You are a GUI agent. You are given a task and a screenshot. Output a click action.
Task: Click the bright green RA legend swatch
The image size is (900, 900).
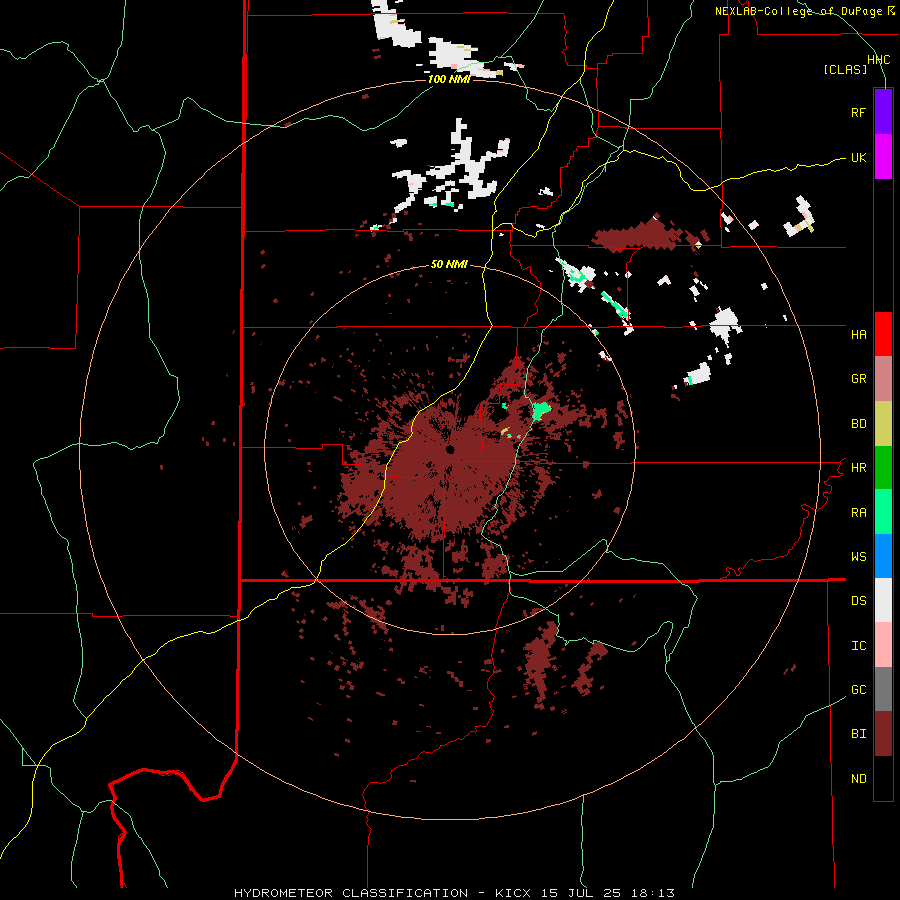click(x=883, y=511)
